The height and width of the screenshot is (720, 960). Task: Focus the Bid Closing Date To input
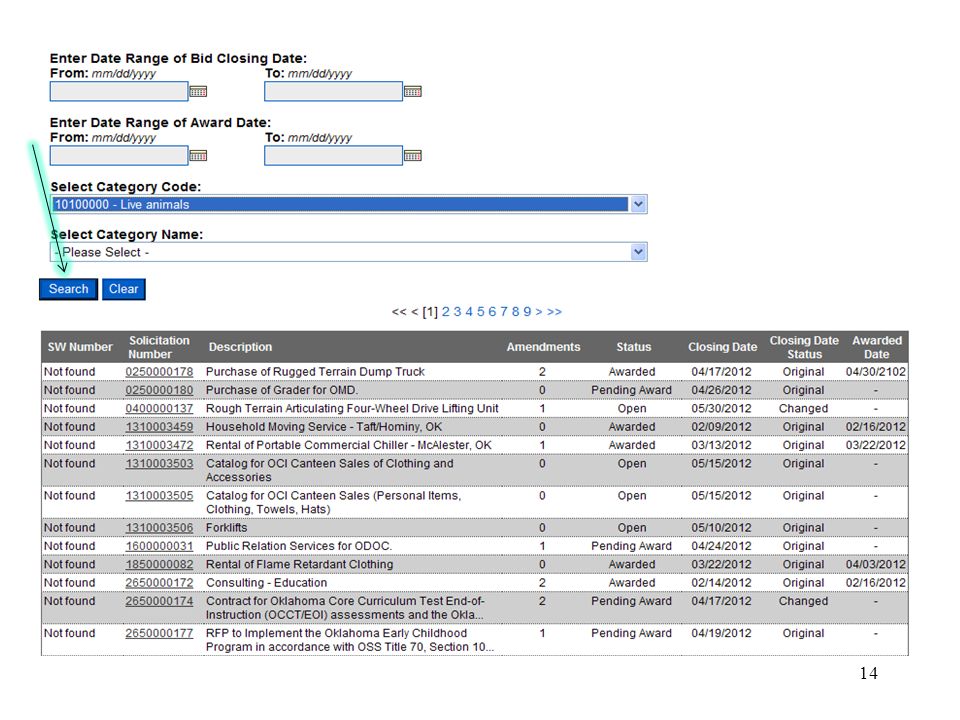coord(333,91)
